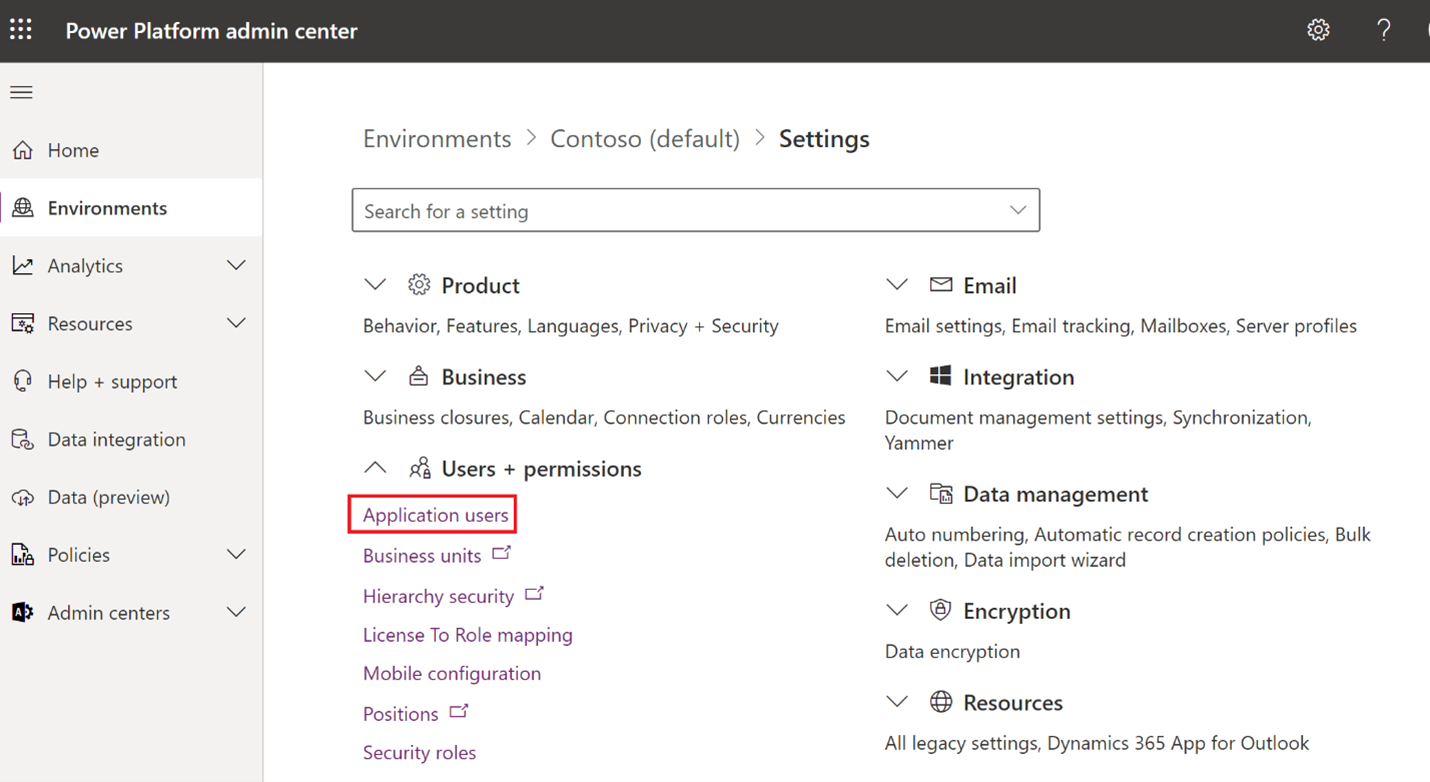Image resolution: width=1430 pixels, height=782 pixels.
Task: Open the Security roles link
Action: coord(419,753)
